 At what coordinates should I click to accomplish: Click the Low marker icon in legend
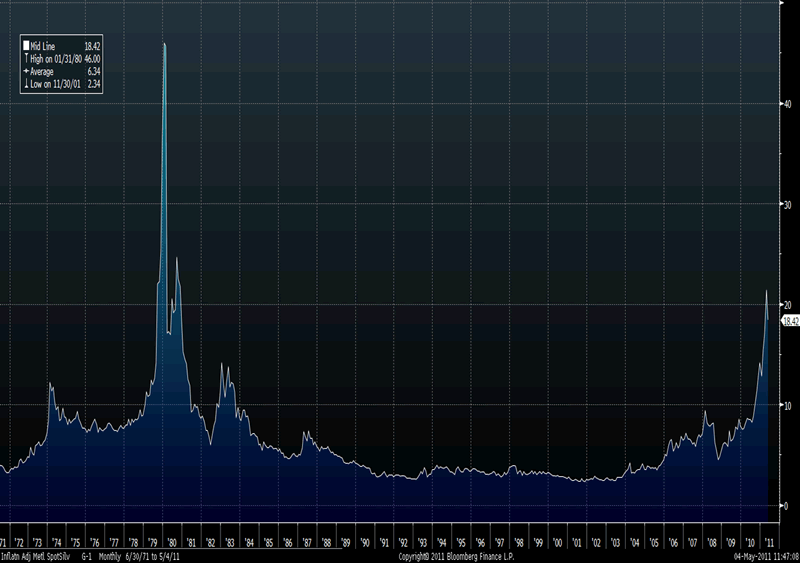click(x=27, y=84)
